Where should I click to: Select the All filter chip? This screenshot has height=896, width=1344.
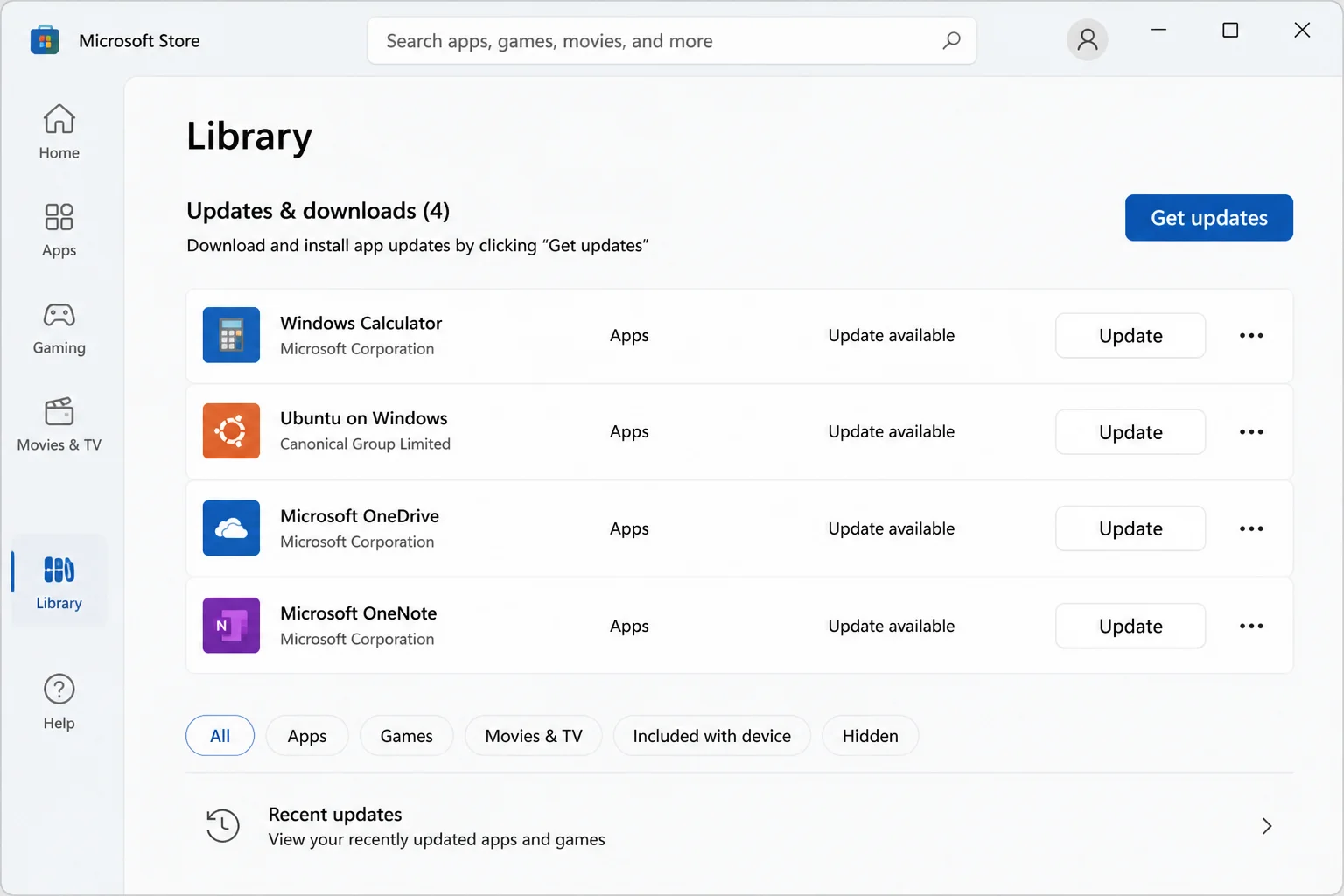point(220,736)
